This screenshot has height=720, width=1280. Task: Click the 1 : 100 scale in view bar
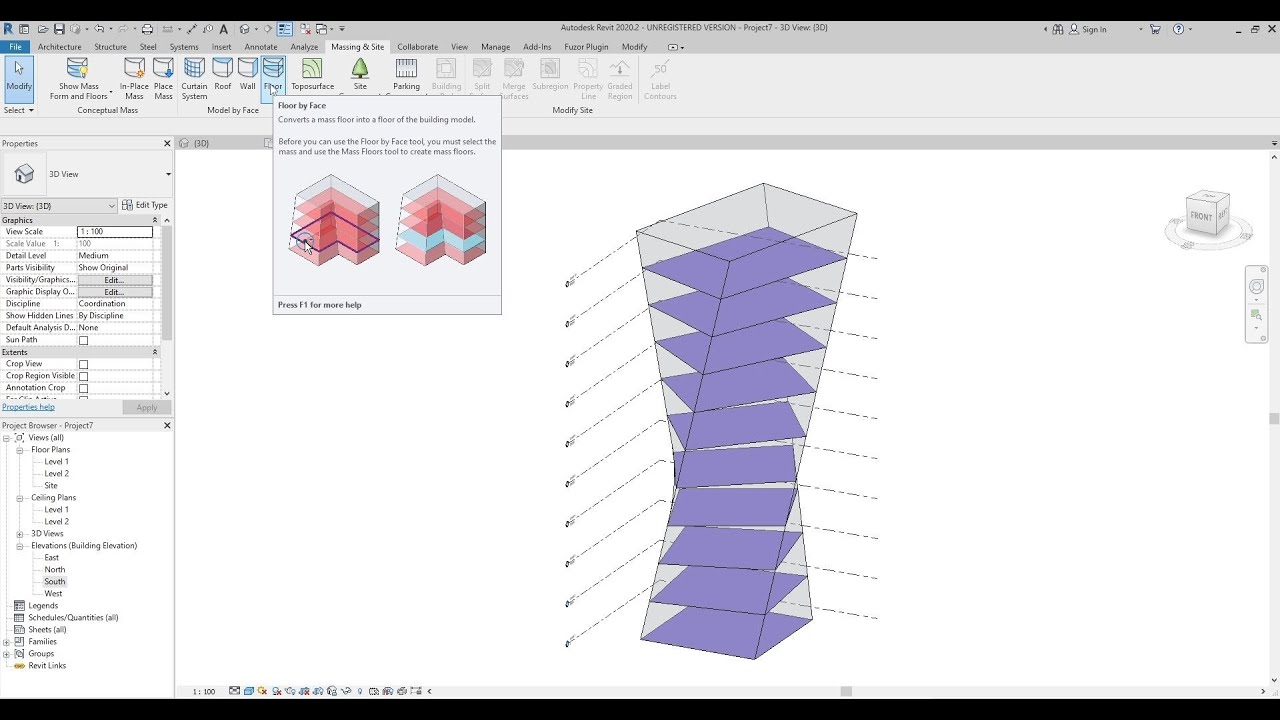204,692
